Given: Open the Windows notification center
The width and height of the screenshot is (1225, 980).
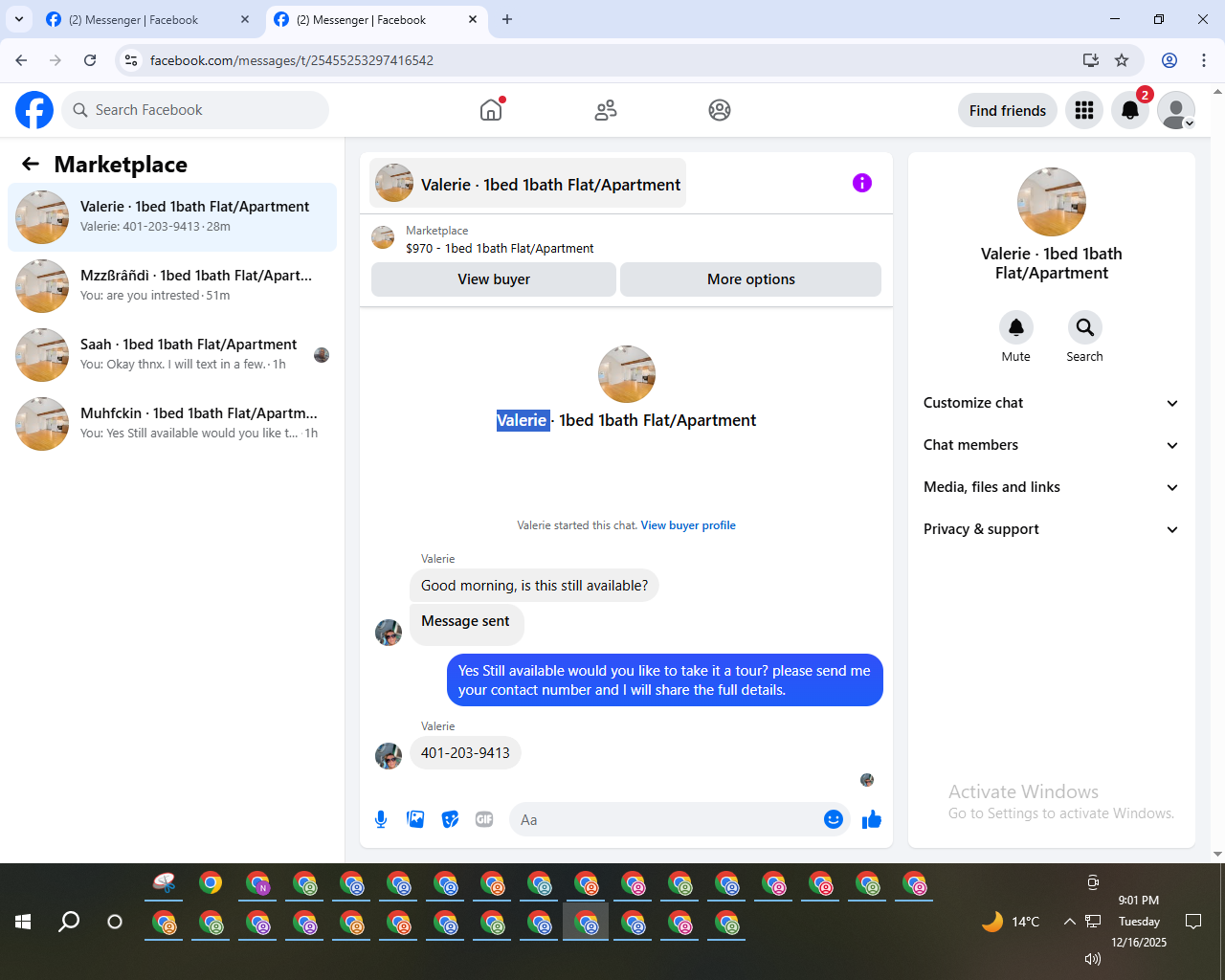Looking at the screenshot, I should (x=1193, y=922).
